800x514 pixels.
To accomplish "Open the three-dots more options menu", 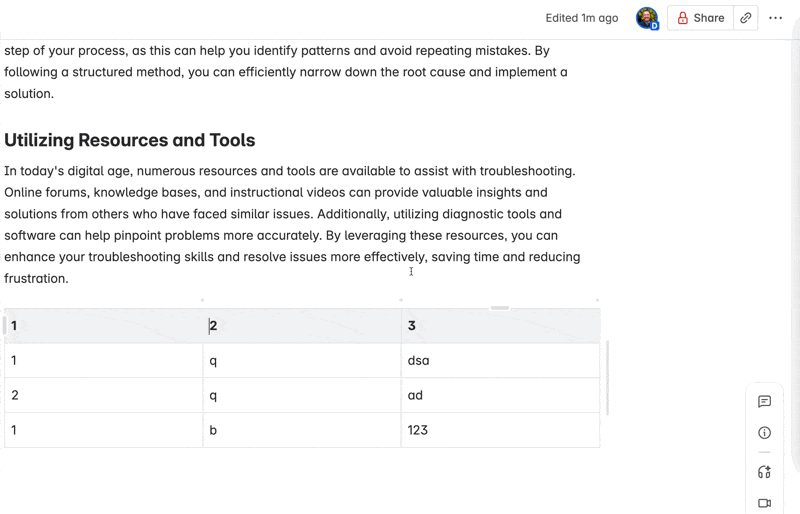I will (776, 18).
